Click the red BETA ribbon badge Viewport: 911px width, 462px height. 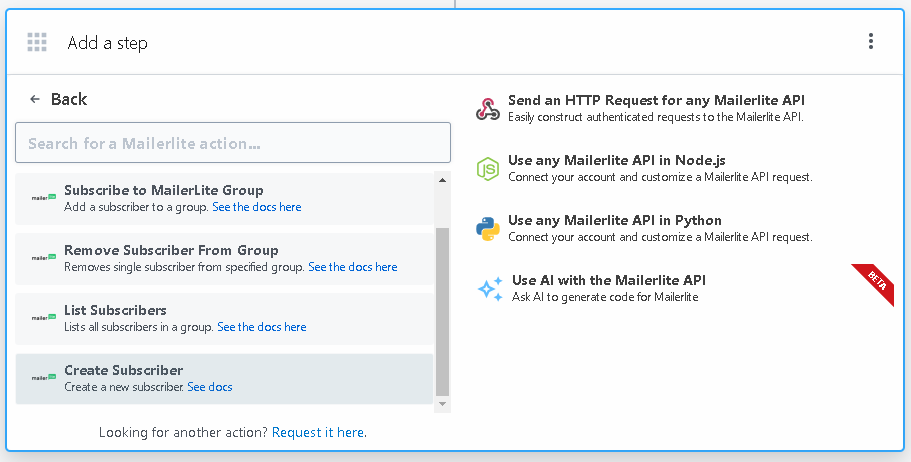(875, 283)
